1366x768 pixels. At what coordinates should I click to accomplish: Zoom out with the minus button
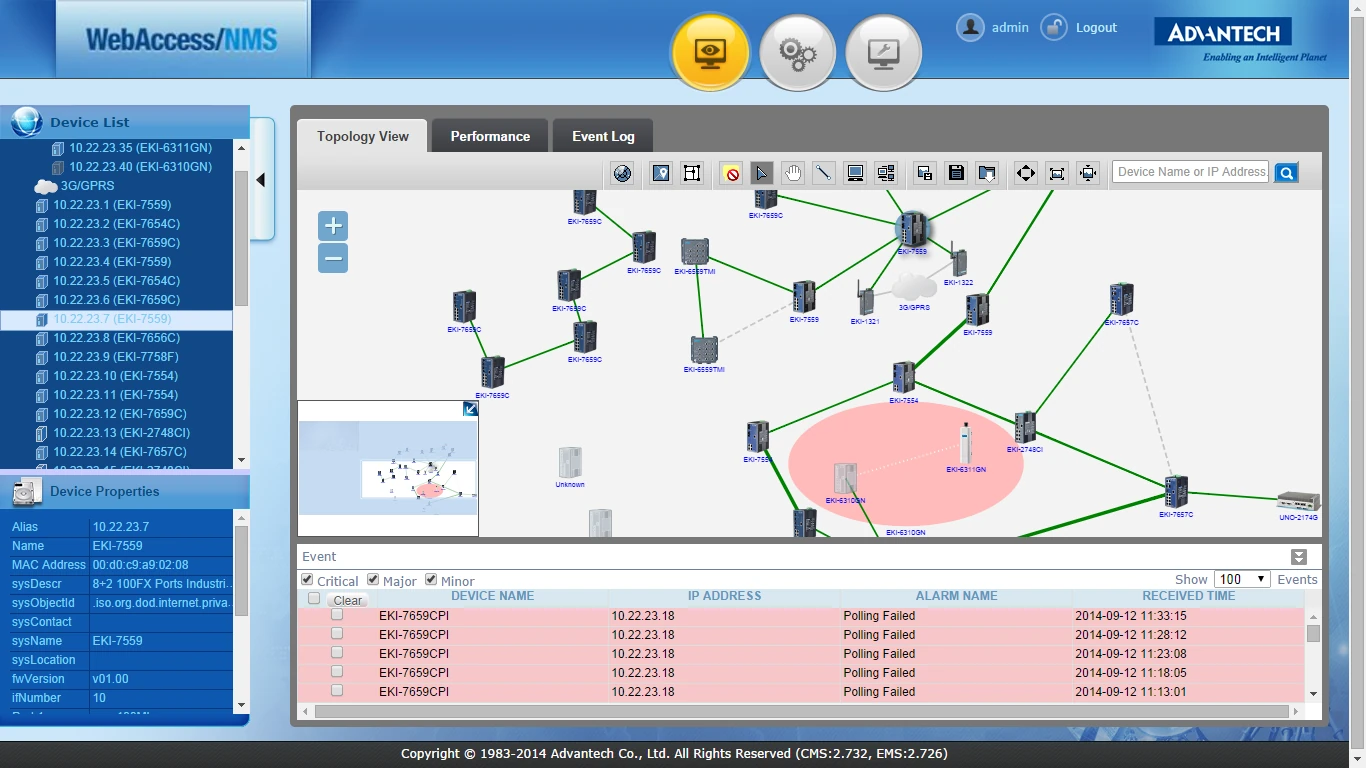333,259
